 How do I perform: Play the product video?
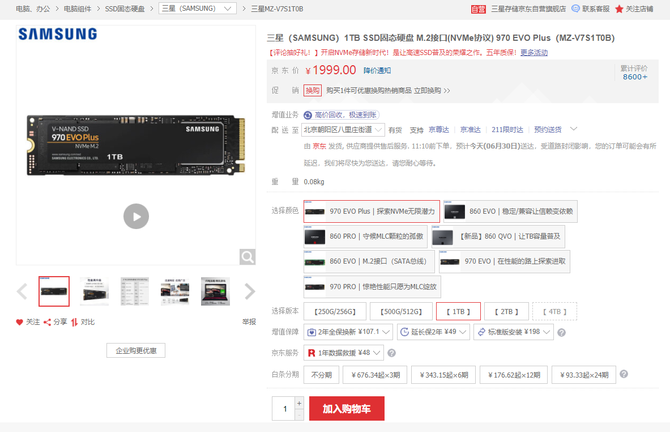point(136,215)
